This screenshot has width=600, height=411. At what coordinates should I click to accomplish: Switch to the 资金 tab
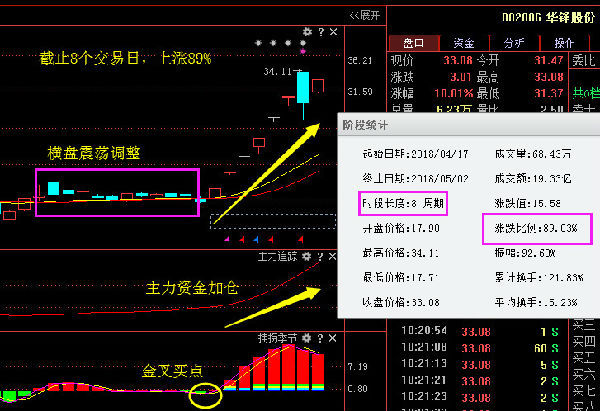click(x=464, y=43)
